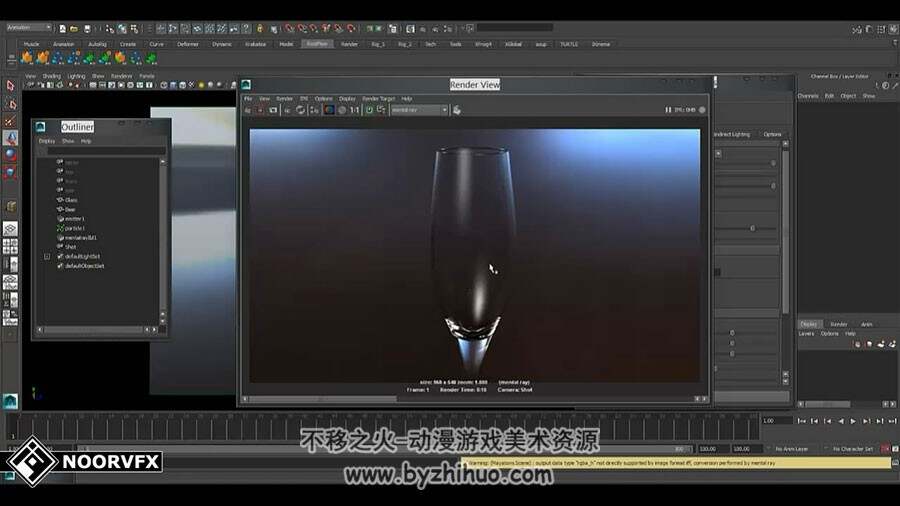Open the No Anim Layer dropdown
Viewport: 900px width, 506px height.
point(791,449)
